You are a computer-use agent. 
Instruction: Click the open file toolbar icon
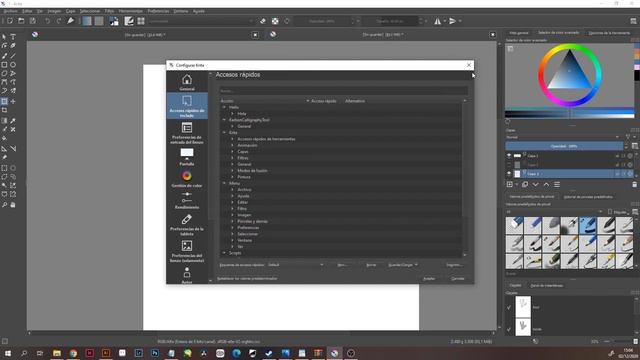point(21,21)
